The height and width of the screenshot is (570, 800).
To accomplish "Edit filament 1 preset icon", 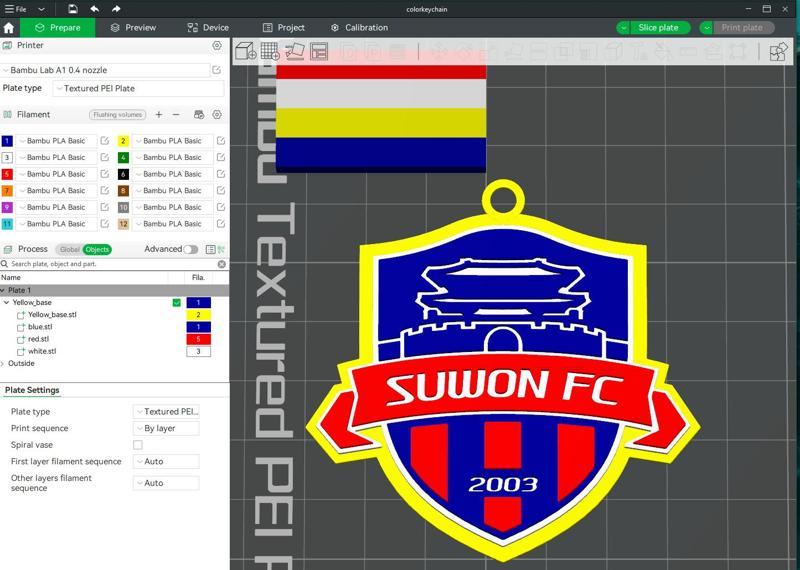I will click(x=105, y=141).
